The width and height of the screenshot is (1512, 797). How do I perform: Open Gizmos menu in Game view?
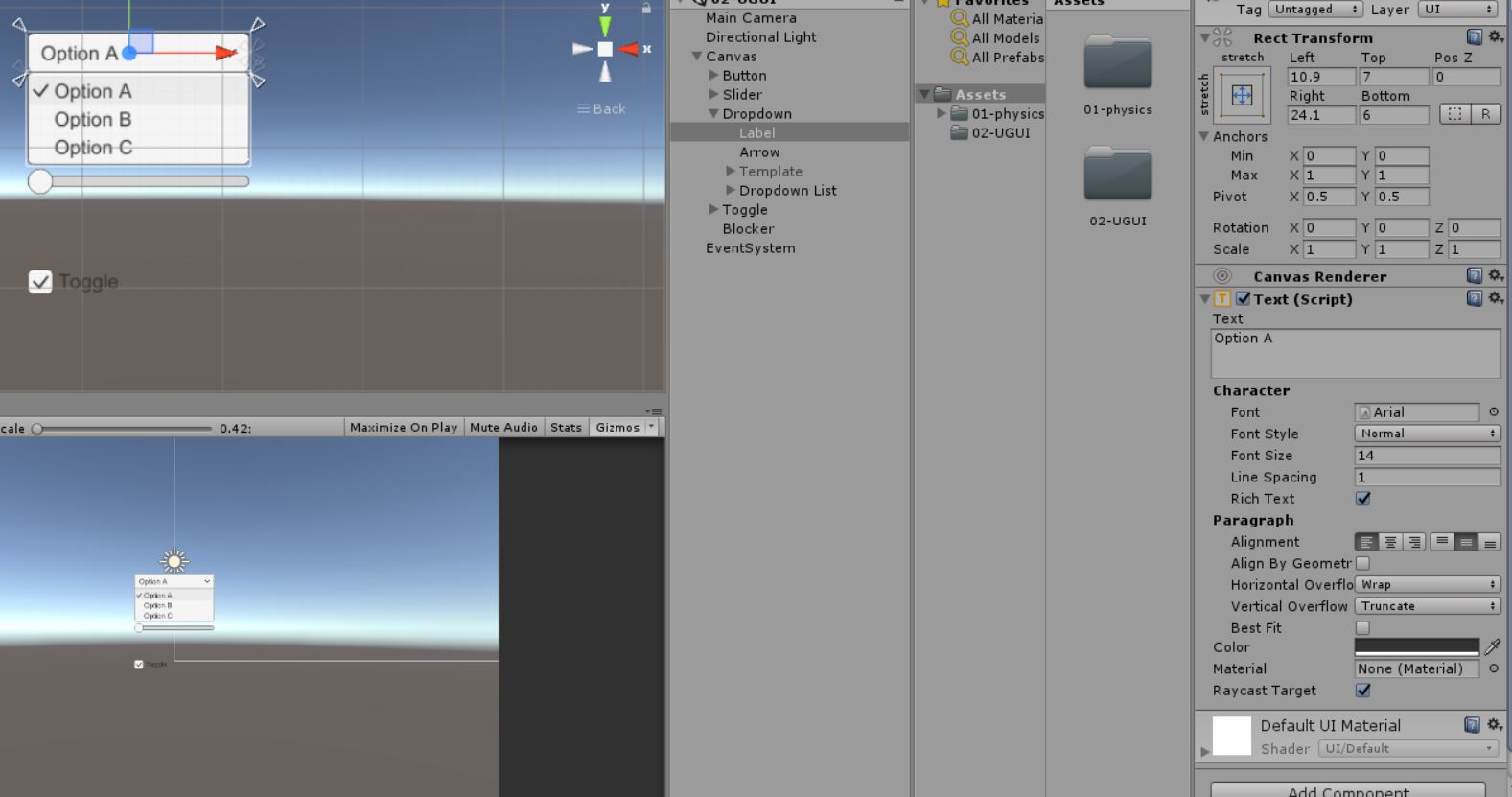coord(623,427)
